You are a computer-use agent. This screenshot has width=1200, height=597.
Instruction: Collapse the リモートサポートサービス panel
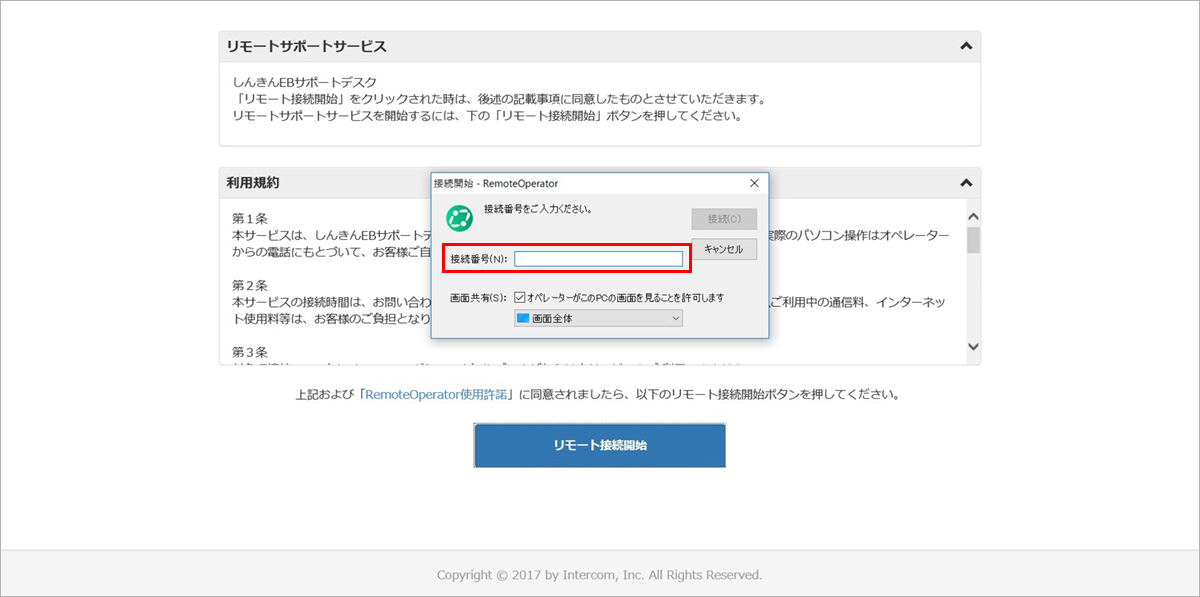click(x=965, y=46)
